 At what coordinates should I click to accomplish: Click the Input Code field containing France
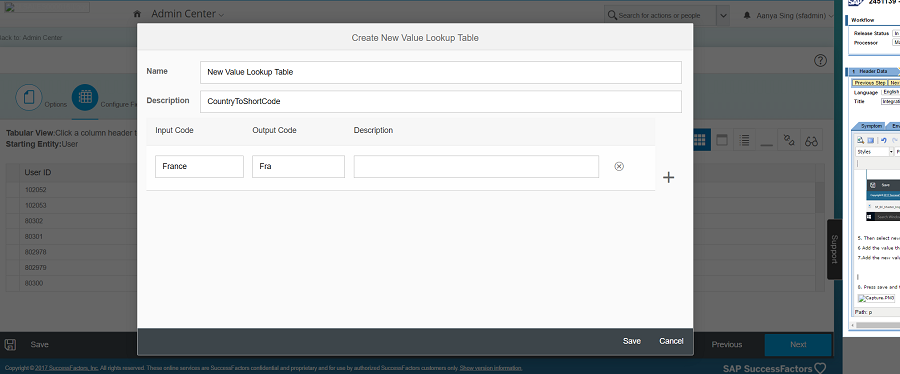[x=199, y=166]
